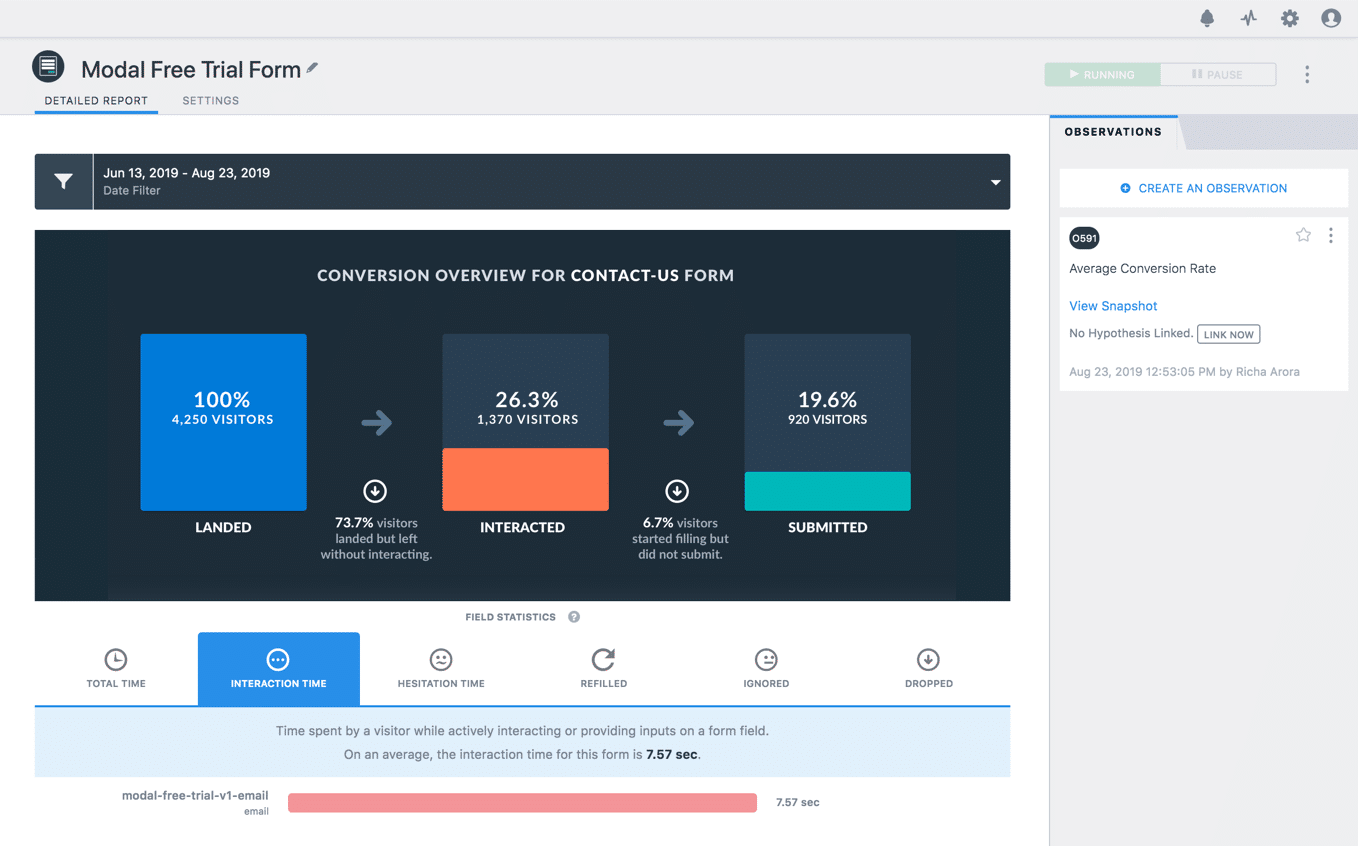Image resolution: width=1358 pixels, height=846 pixels.
Task: Open View Snapshot link
Action: click(1113, 305)
